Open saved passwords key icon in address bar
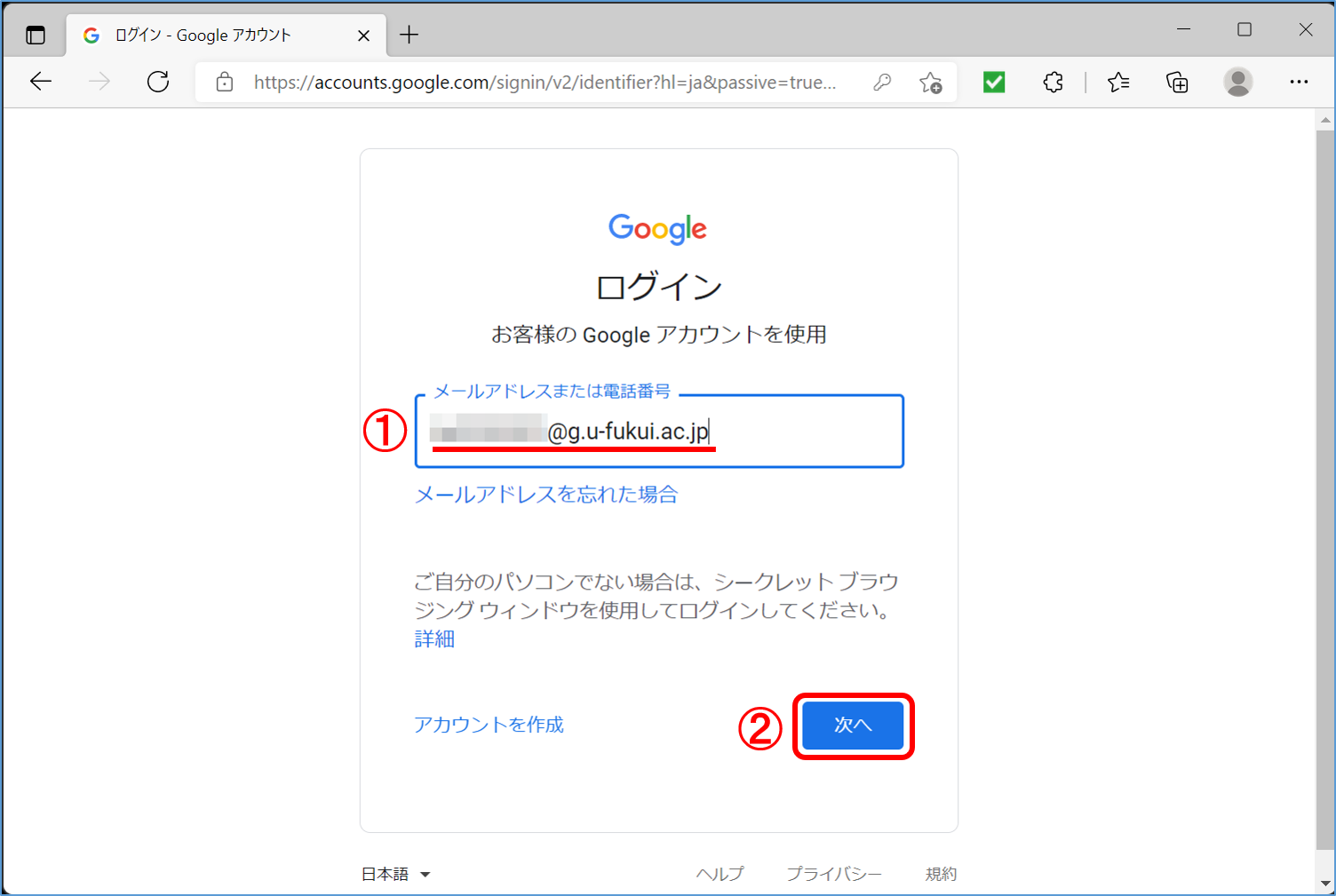Image resolution: width=1336 pixels, height=896 pixels. point(882,83)
